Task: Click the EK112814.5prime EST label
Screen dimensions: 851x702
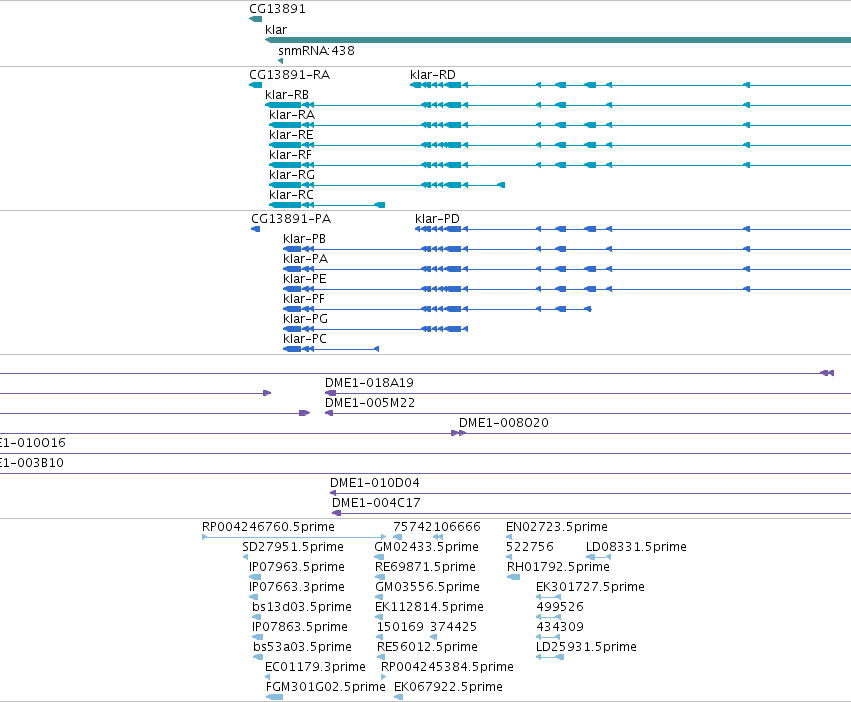Action: (429, 606)
